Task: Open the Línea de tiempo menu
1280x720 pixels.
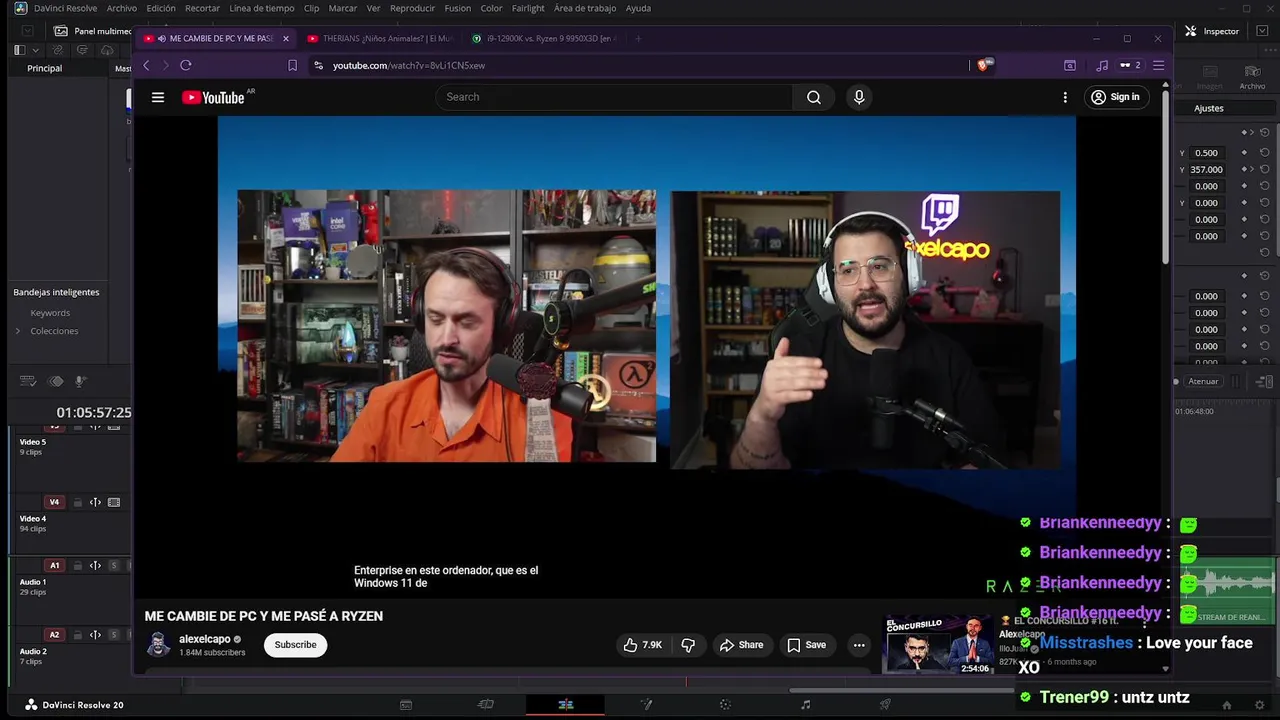Action: pyautogui.click(x=262, y=8)
